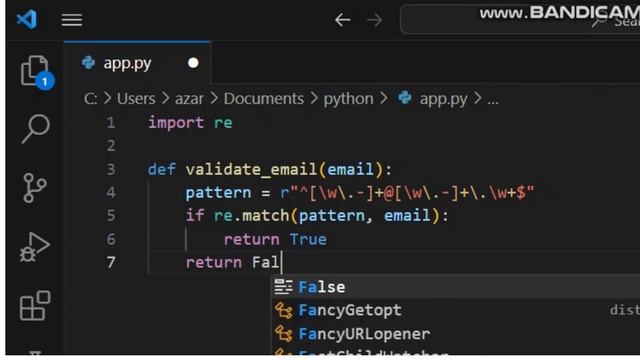
Task: Choose the FancyURLopener autocomplete suggestion
Action: tap(456, 334)
